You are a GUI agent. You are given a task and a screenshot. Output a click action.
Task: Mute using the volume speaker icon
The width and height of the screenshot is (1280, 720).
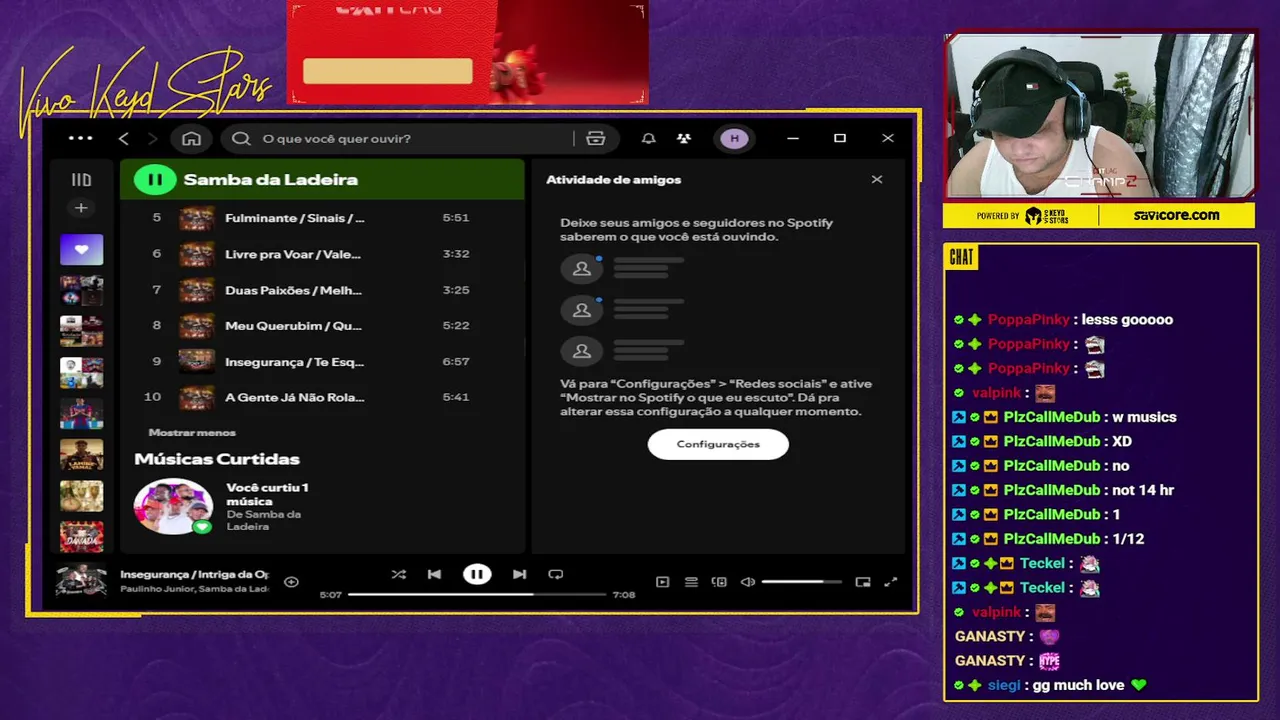(x=748, y=582)
